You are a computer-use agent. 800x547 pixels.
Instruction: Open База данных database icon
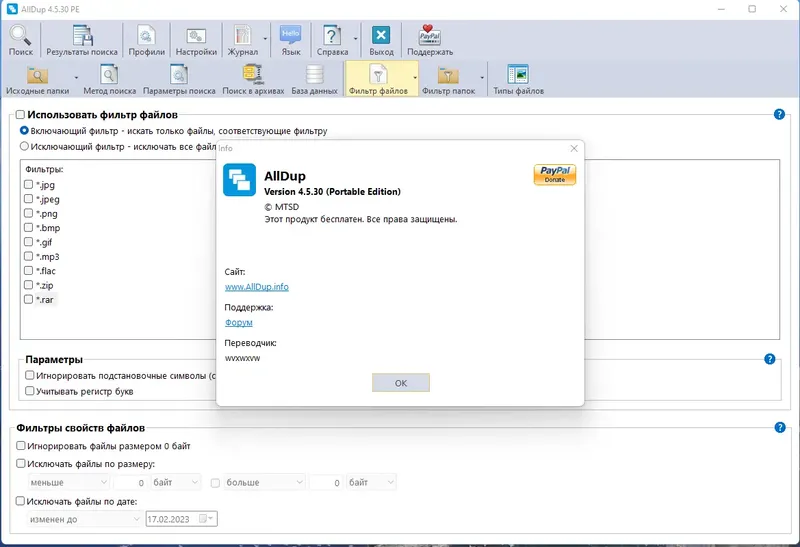click(314, 79)
